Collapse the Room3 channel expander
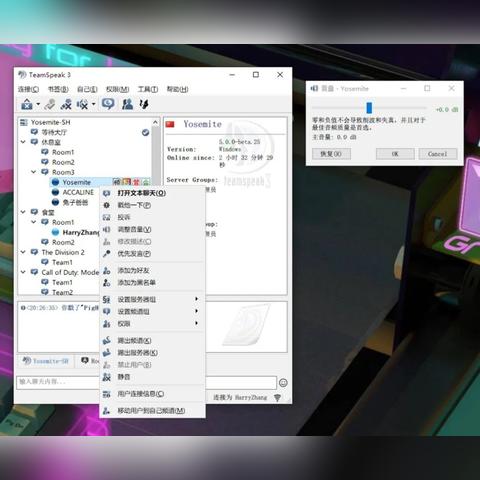 tap(34, 172)
